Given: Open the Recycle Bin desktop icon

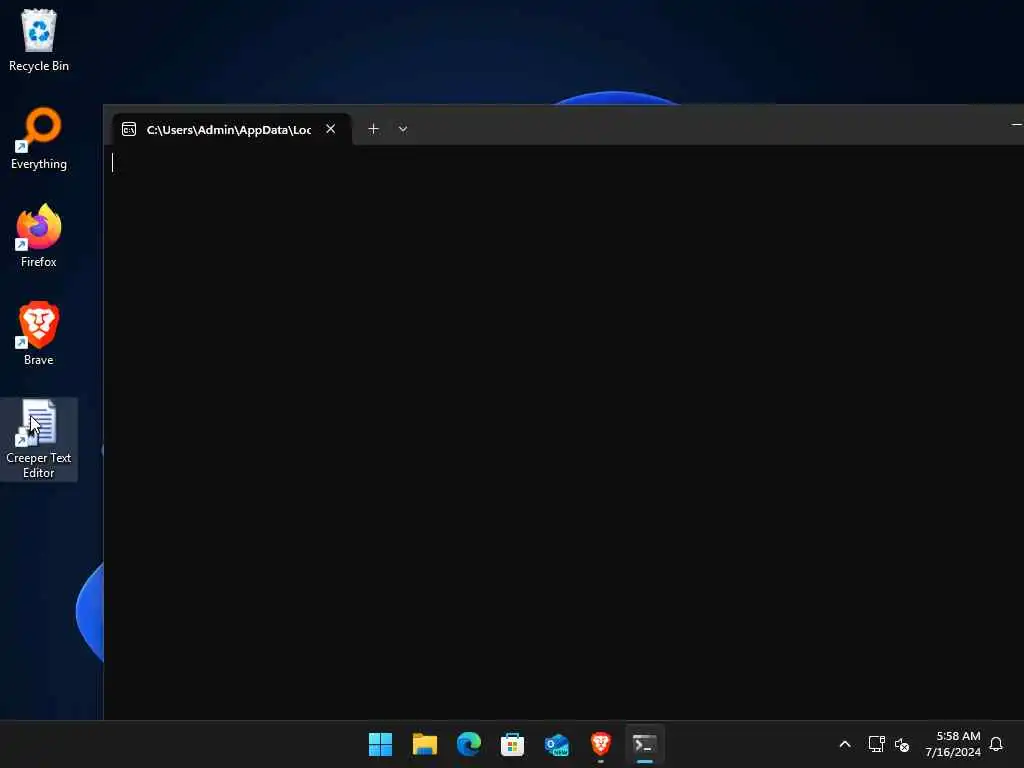Looking at the screenshot, I should 39,40.
